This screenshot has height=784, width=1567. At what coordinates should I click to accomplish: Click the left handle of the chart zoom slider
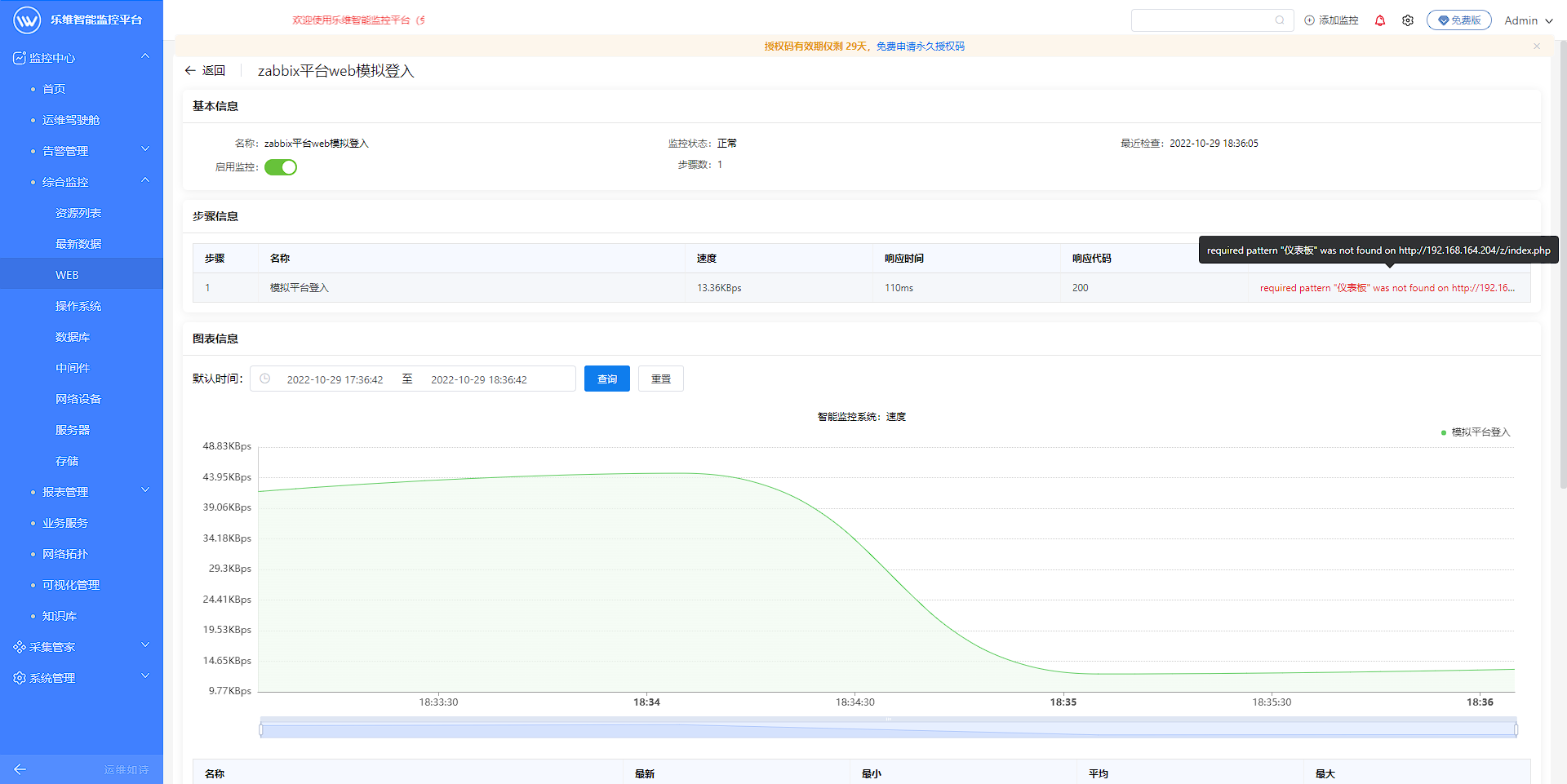click(261, 730)
